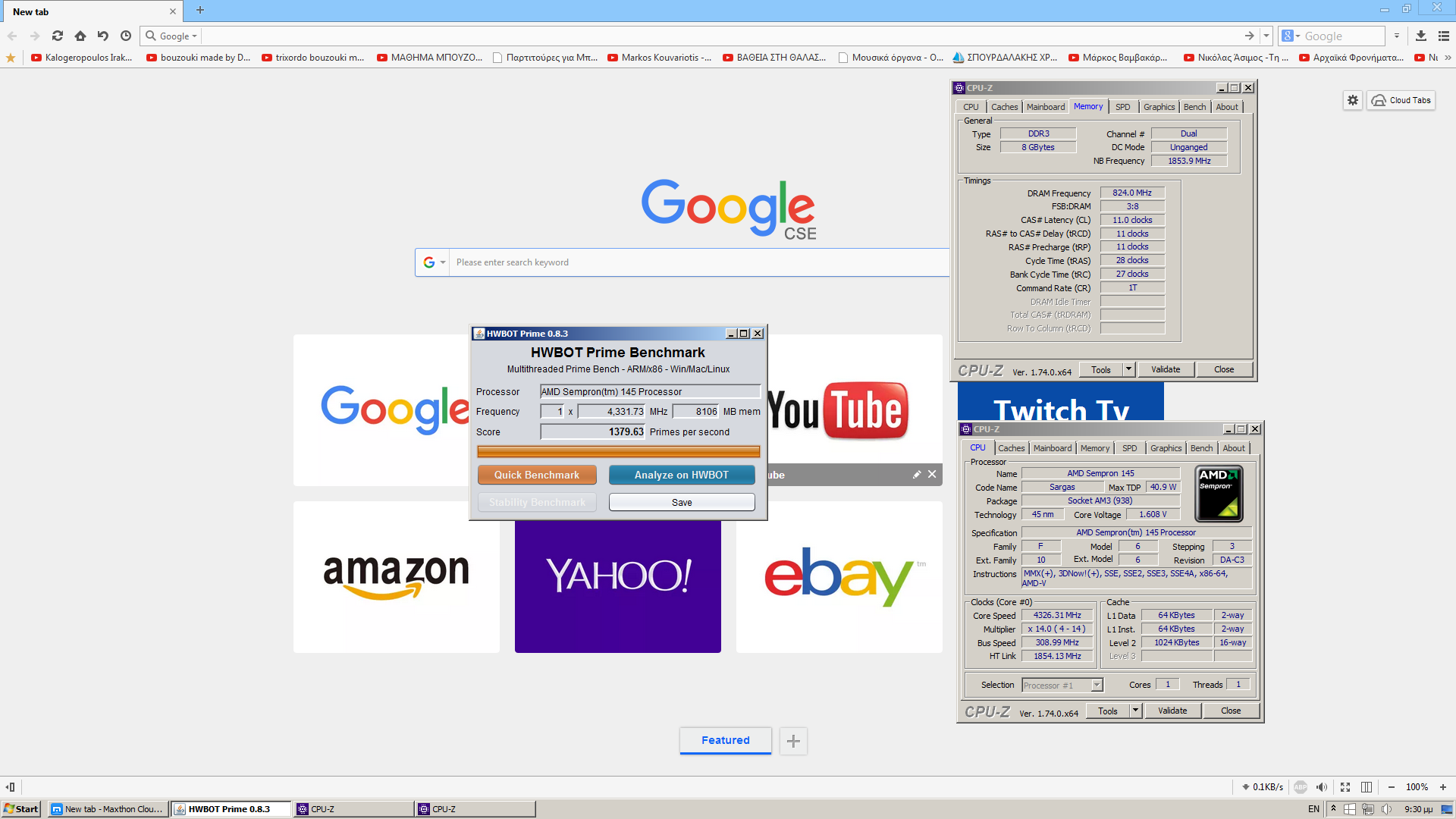Open the Amazon quick-access tile
The height and width of the screenshot is (819, 1456).
coord(397,577)
